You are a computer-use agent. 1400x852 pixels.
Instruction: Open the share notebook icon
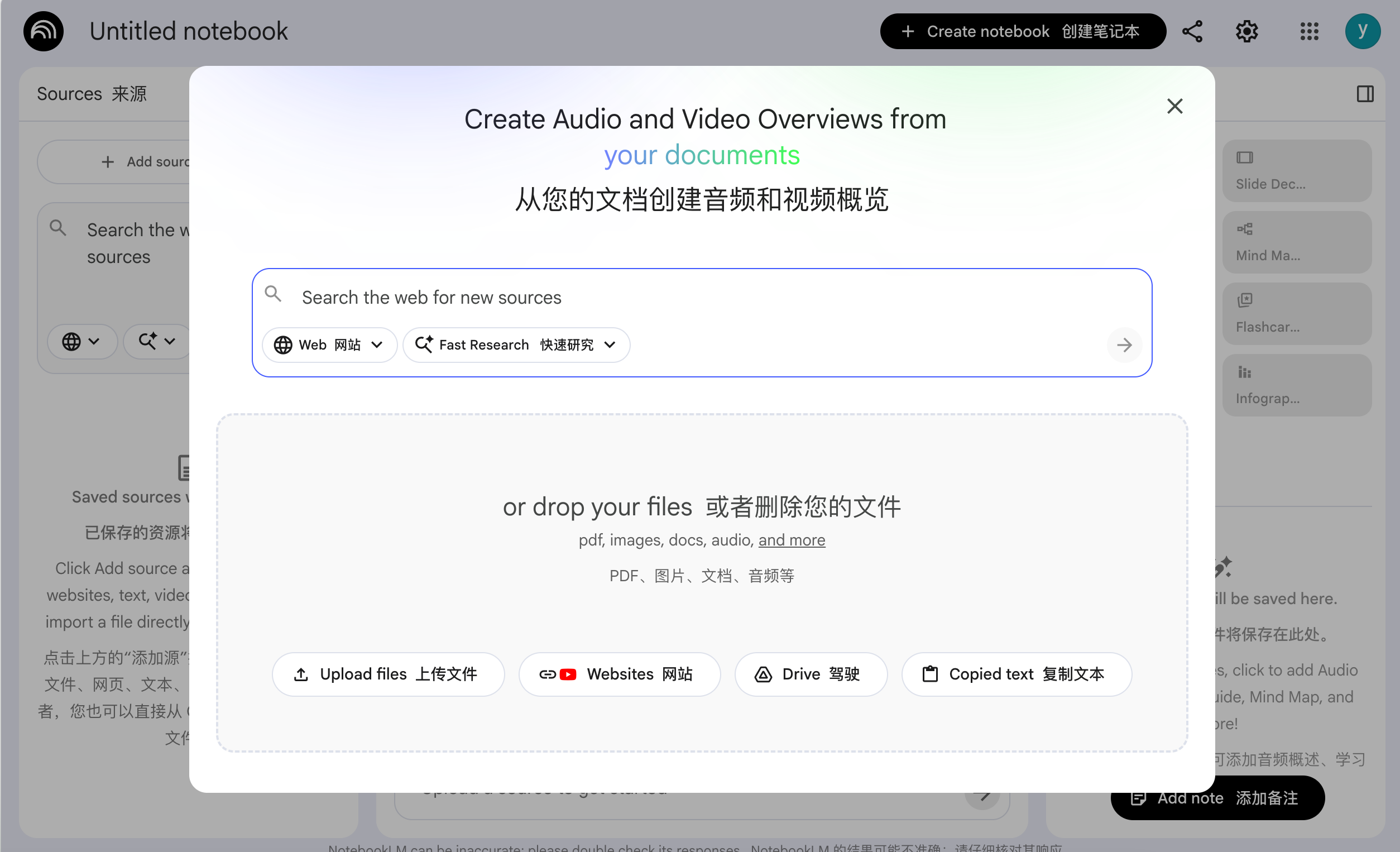[1192, 31]
